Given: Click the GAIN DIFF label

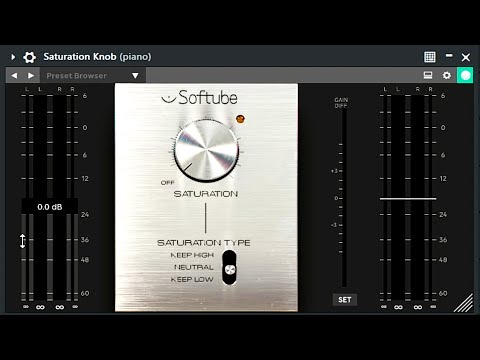Looking at the screenshot, I should 341,103.
